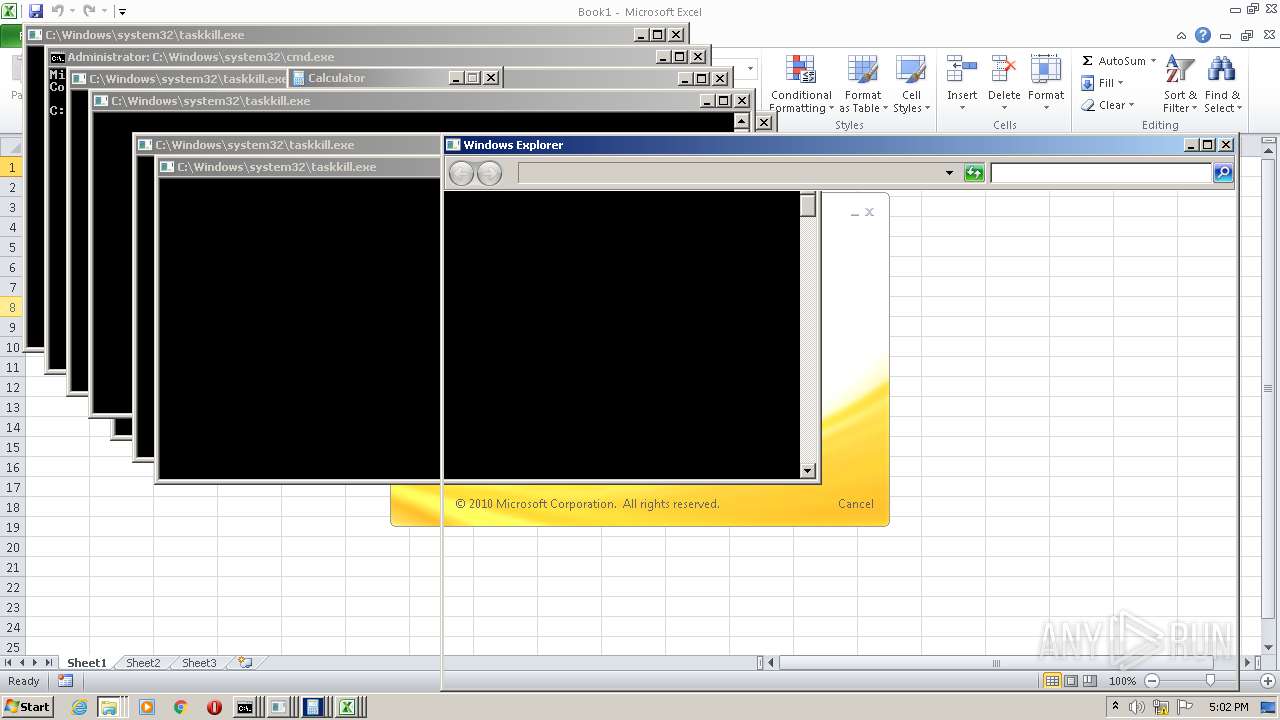Click the AutoSum sigma button
This screenshot has height=720, width=1280.
pyautogui.click(x=1087, y=61)
